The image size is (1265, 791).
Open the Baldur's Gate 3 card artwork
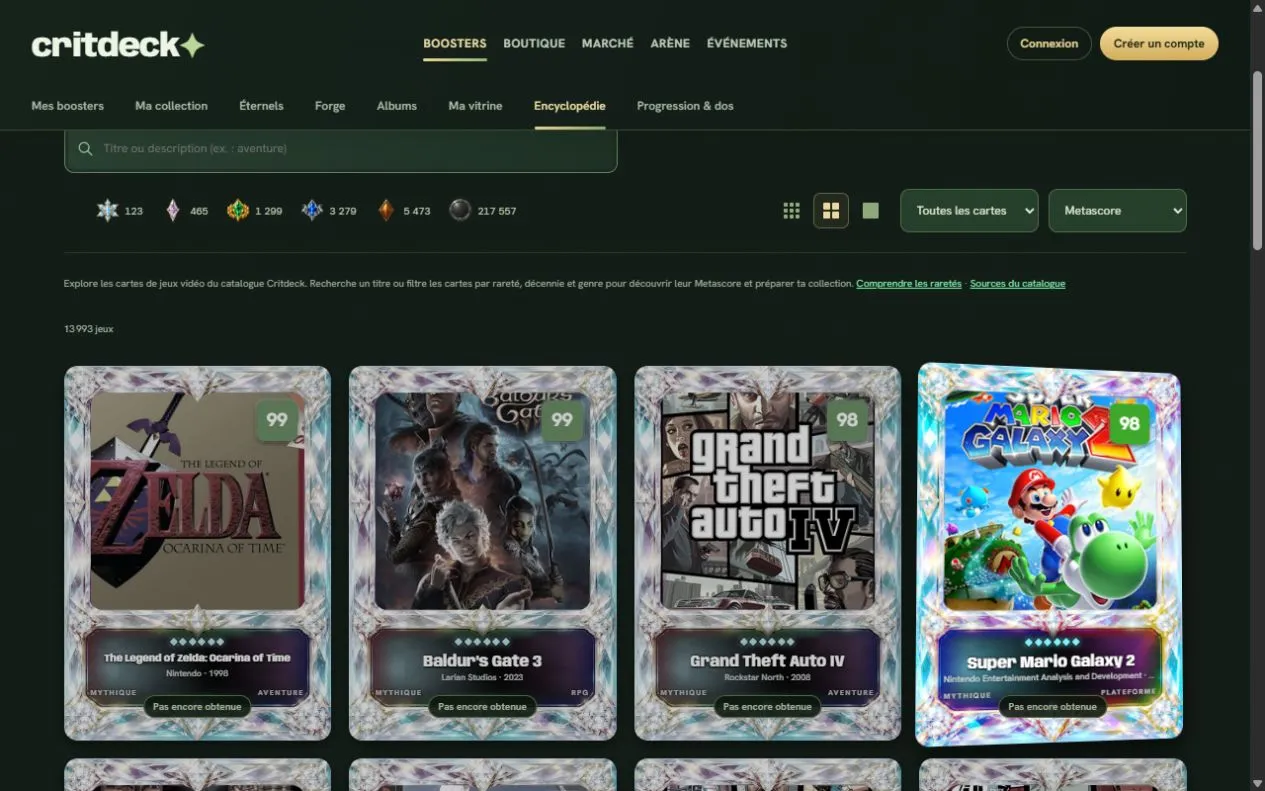(x=482, y=500)
